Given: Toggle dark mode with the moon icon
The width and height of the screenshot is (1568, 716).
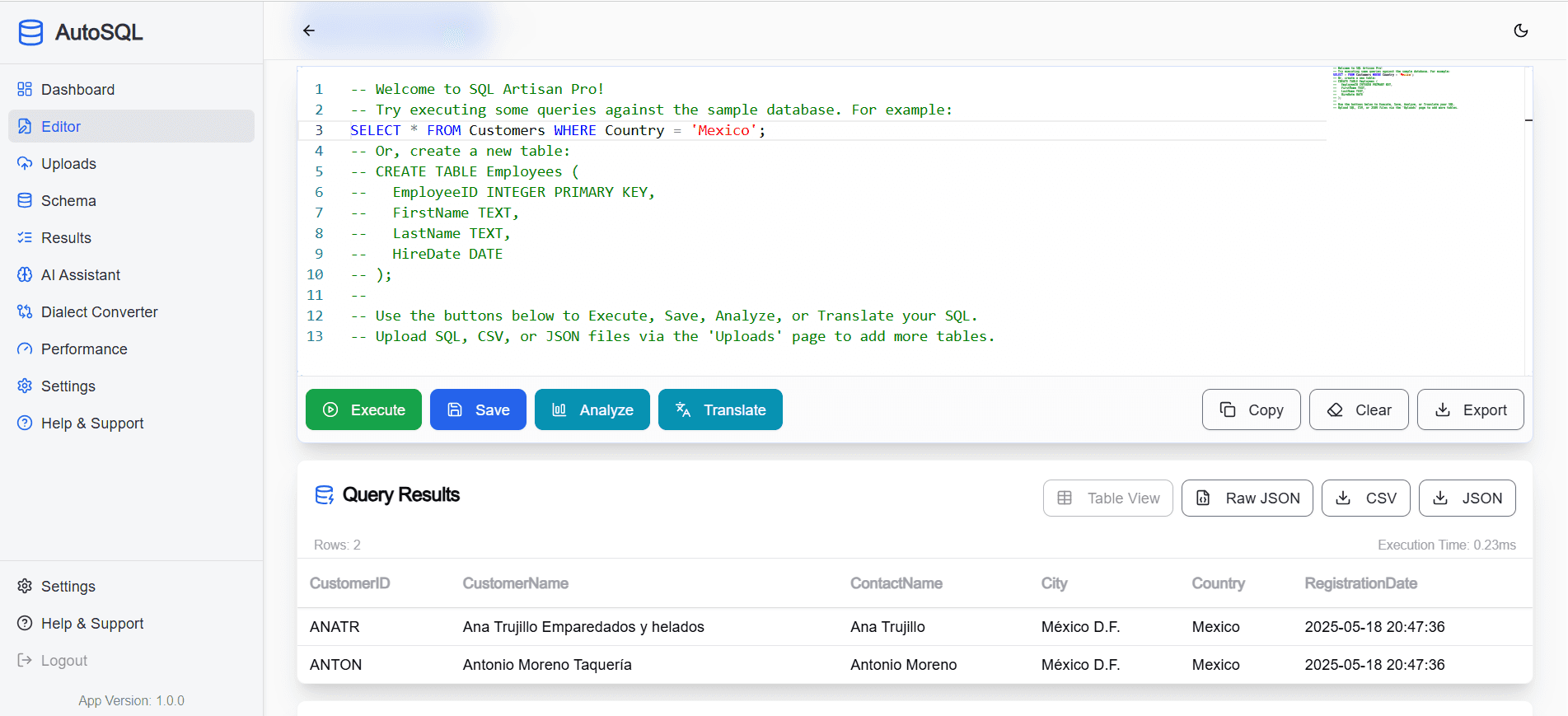Looking at the screenshot, I should click(1521, 30).
